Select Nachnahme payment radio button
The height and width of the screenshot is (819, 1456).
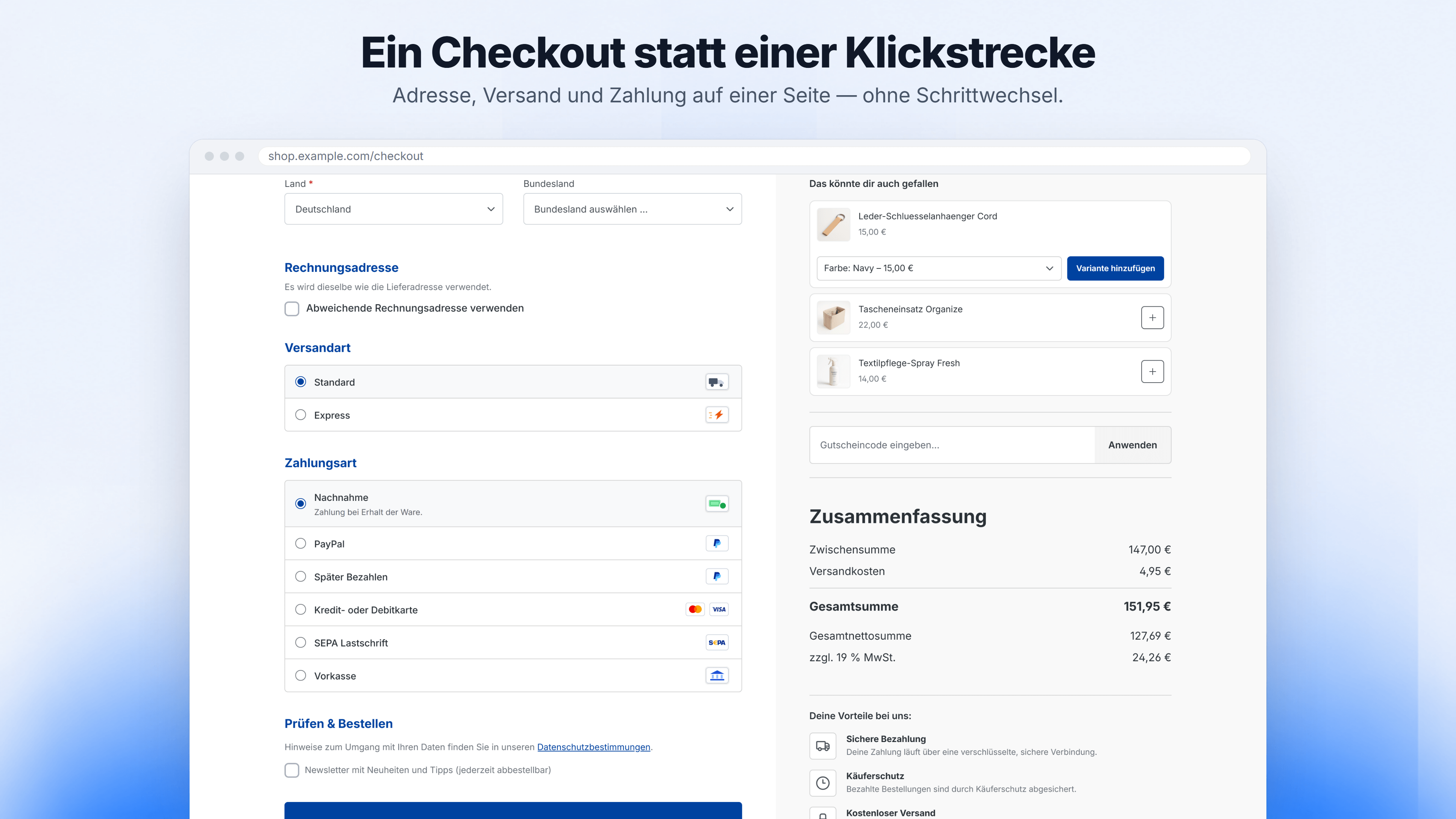coord(301,504)
